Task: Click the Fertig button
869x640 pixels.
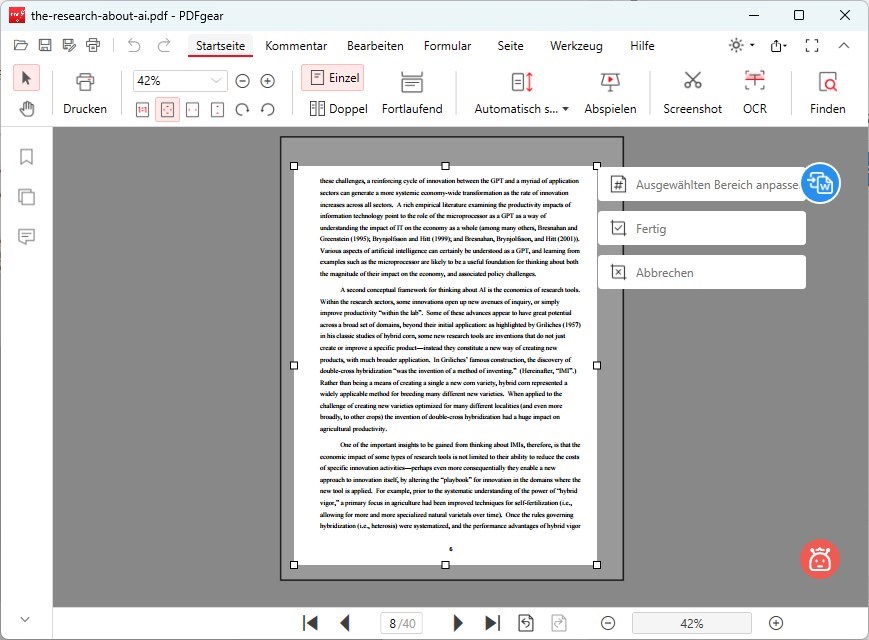Action: pyautogui.click(x=701, y=229)
